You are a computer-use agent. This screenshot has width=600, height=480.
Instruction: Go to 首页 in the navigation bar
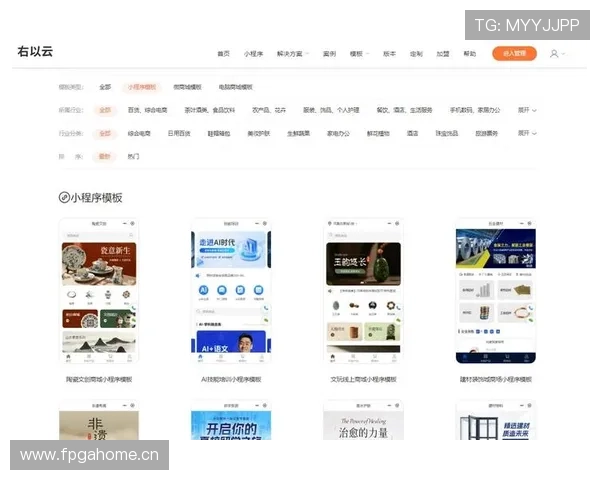coord(223,54)
